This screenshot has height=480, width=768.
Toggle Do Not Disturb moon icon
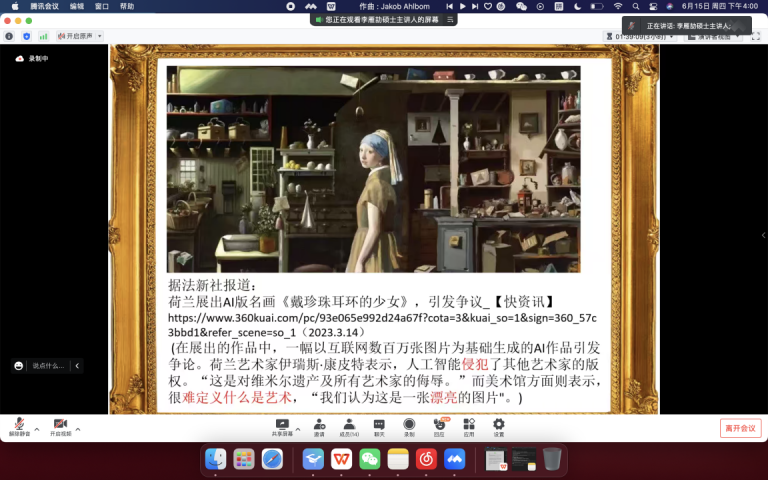[577, 6]
